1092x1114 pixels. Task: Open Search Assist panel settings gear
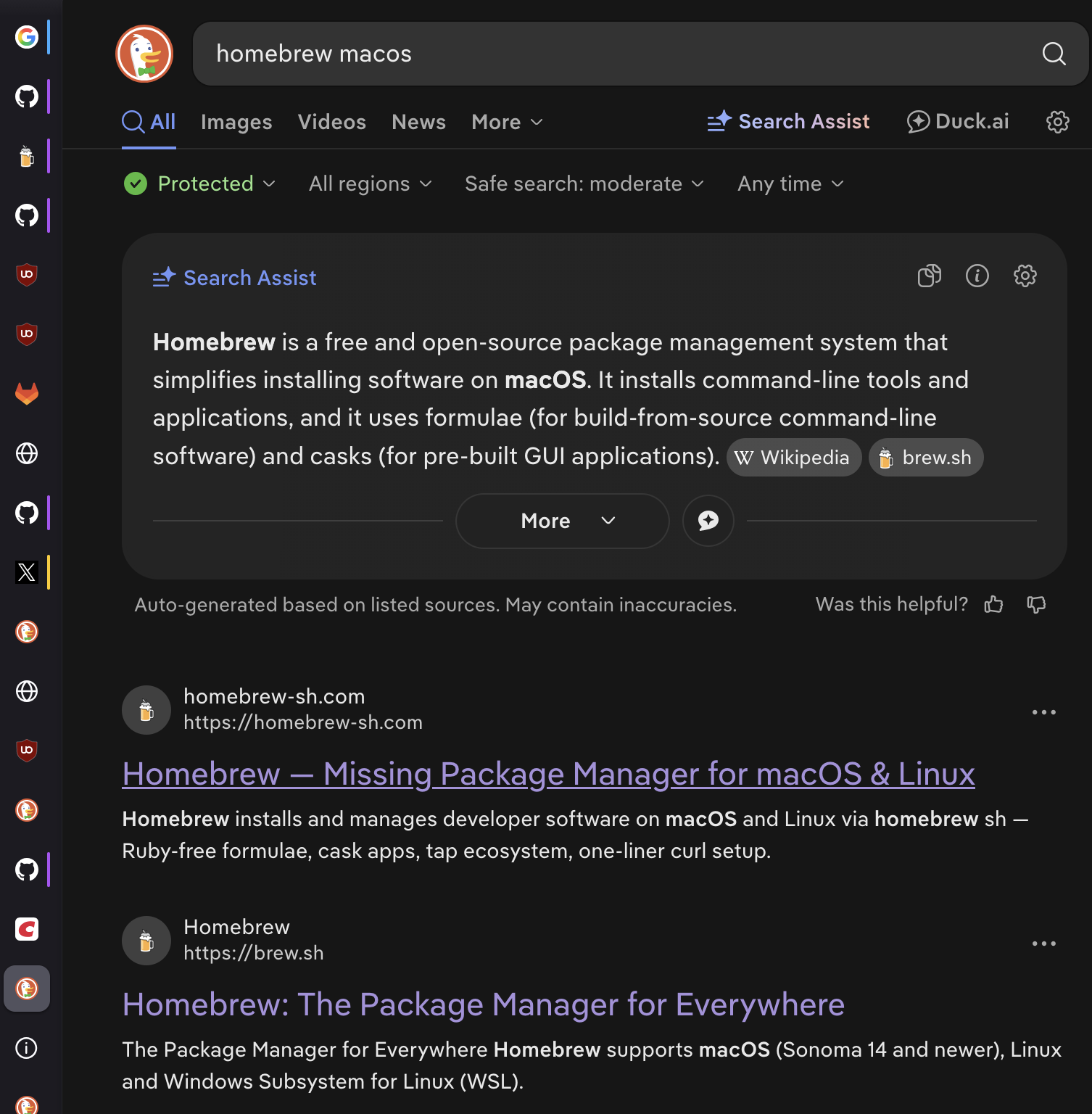tap(1025, 276)
